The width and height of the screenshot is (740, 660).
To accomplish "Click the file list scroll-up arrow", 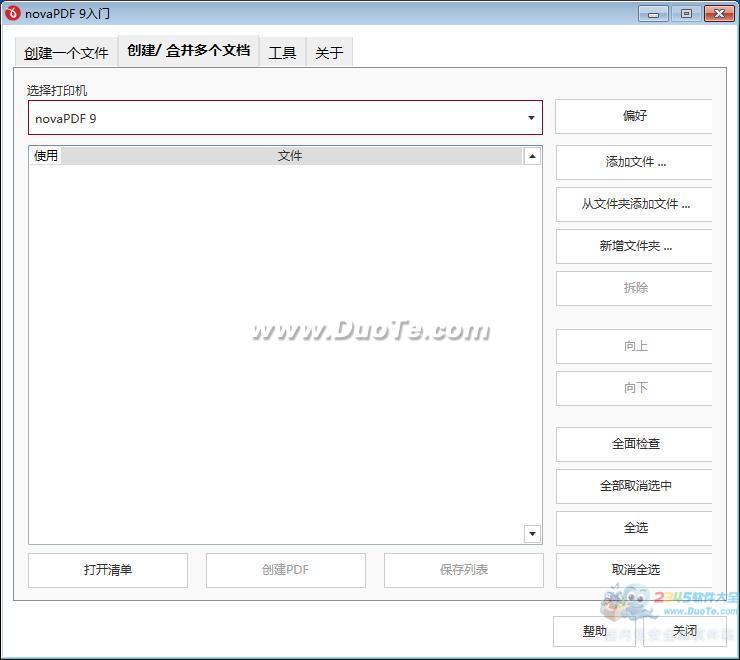I will [532, 156].
